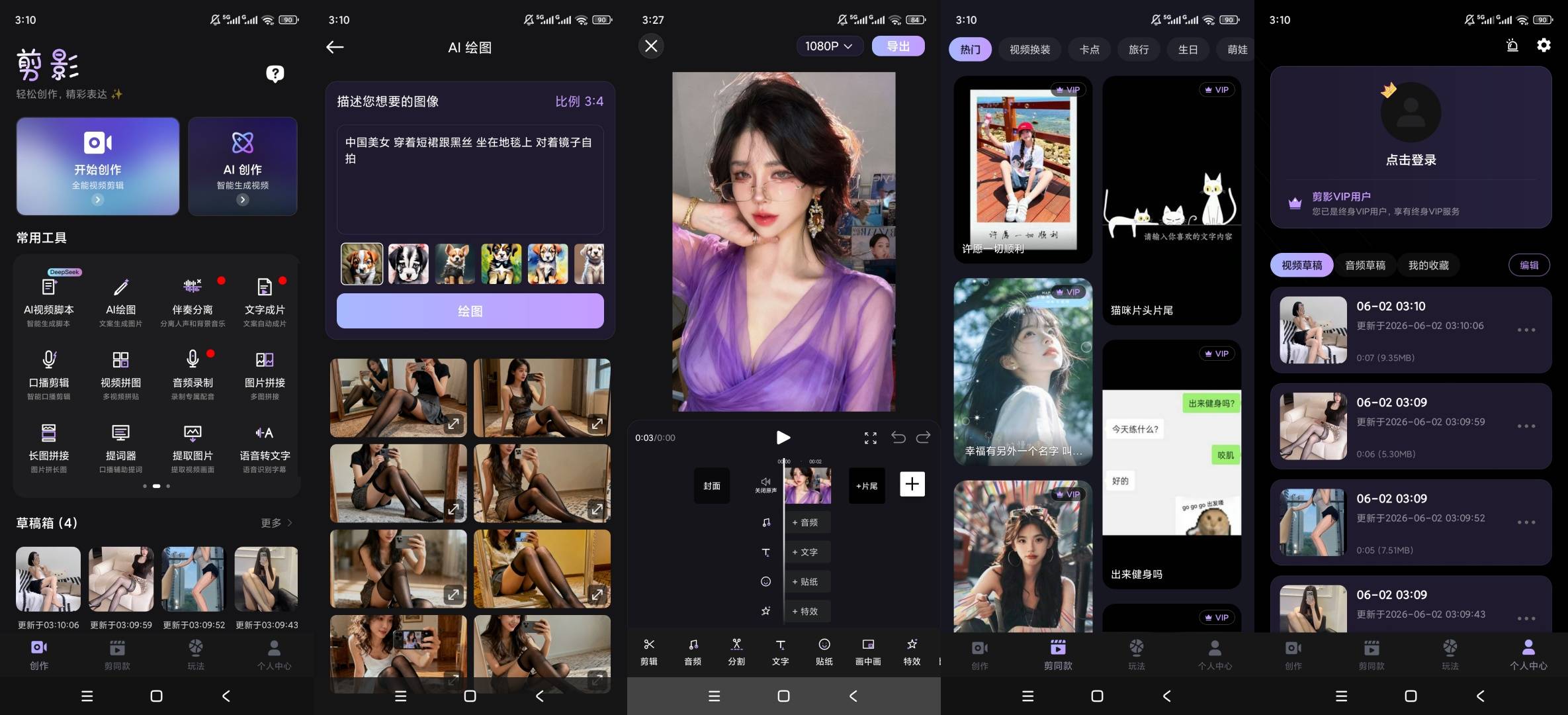Viewport: 1568px width, 715px height.
Task: Select the 画中画 tool
Action: pyautogui.click(x=868, y=651)
